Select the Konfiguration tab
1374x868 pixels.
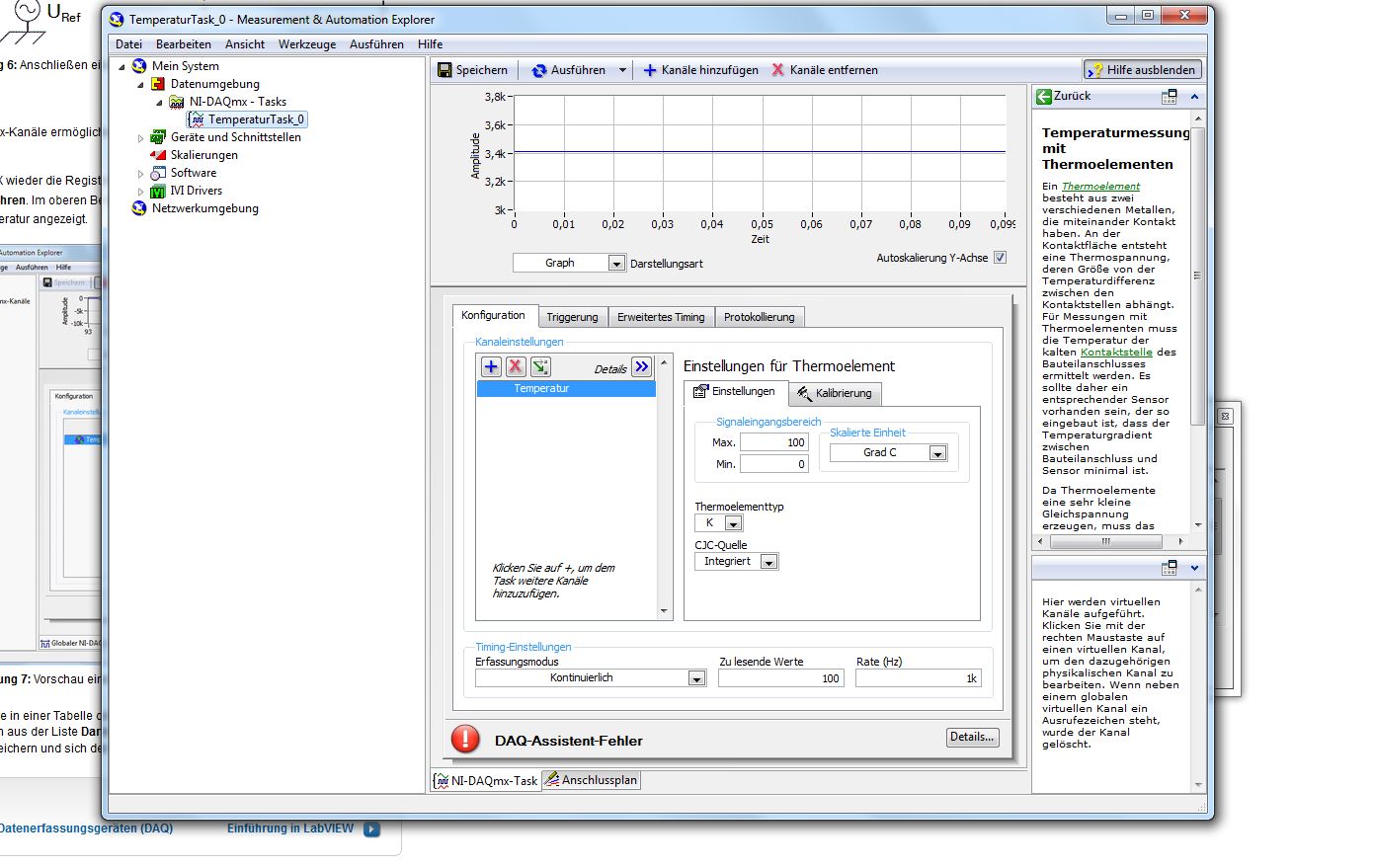(493, 315)
